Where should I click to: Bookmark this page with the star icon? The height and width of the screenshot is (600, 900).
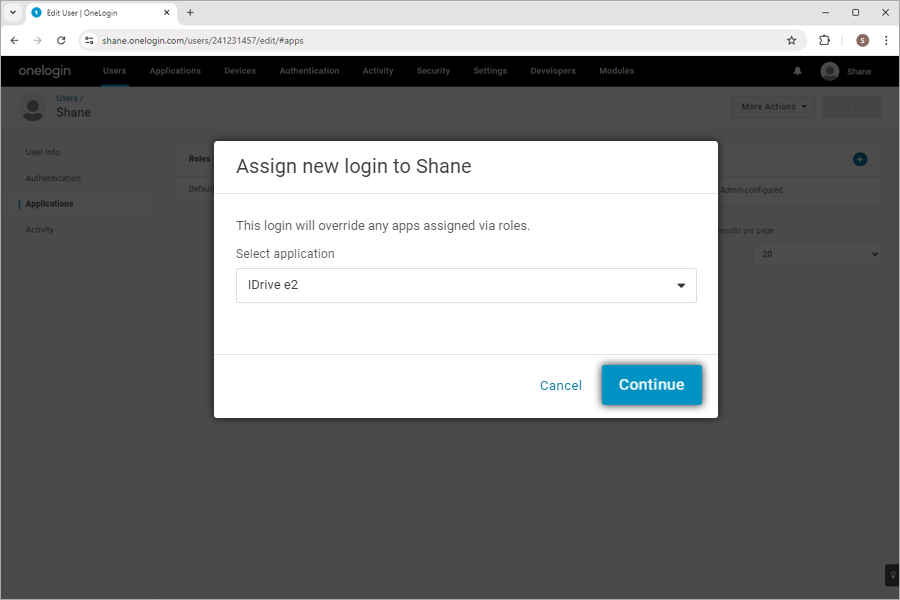792,40
